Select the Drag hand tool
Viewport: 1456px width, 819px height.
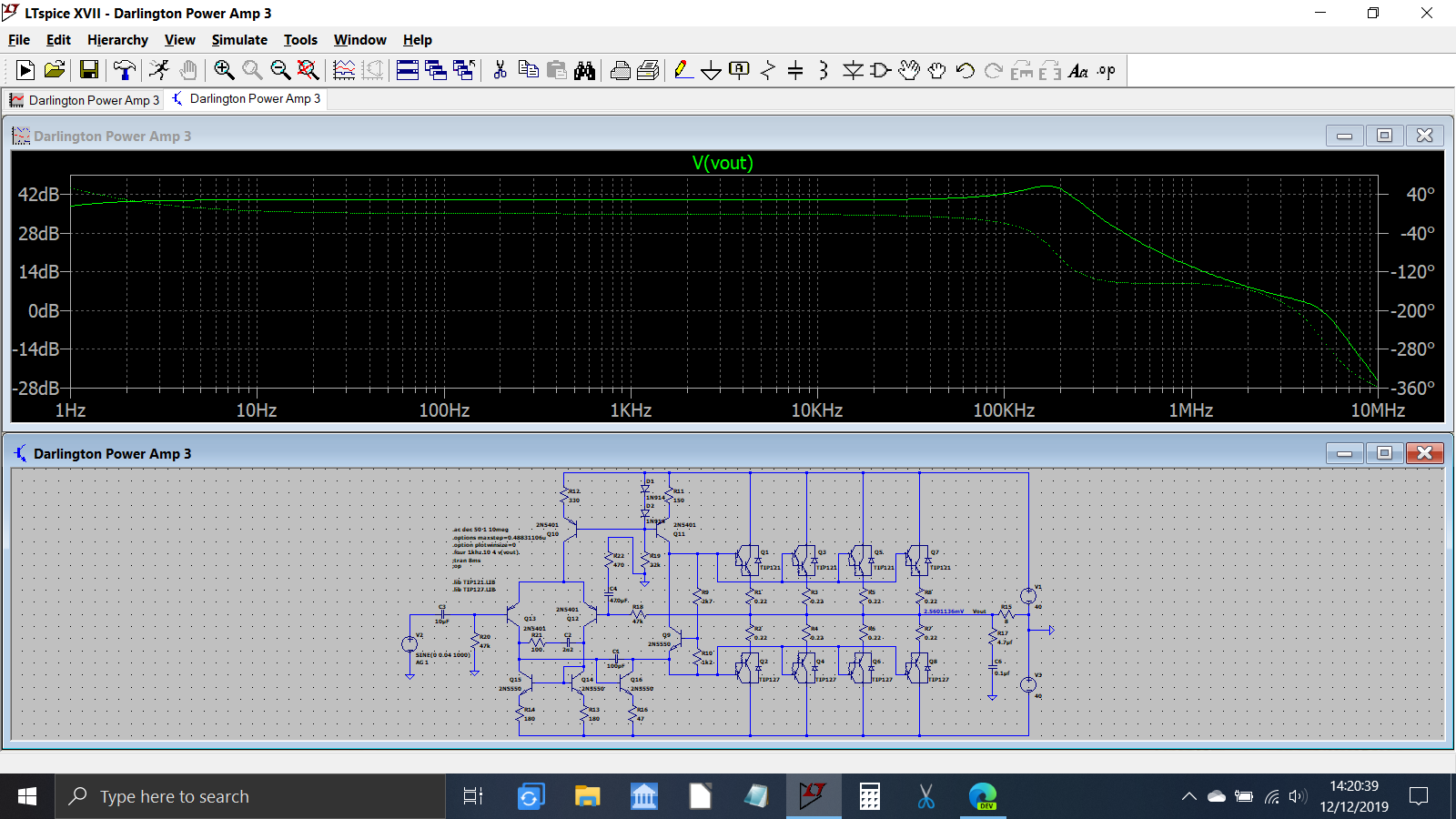coord(937,70)
